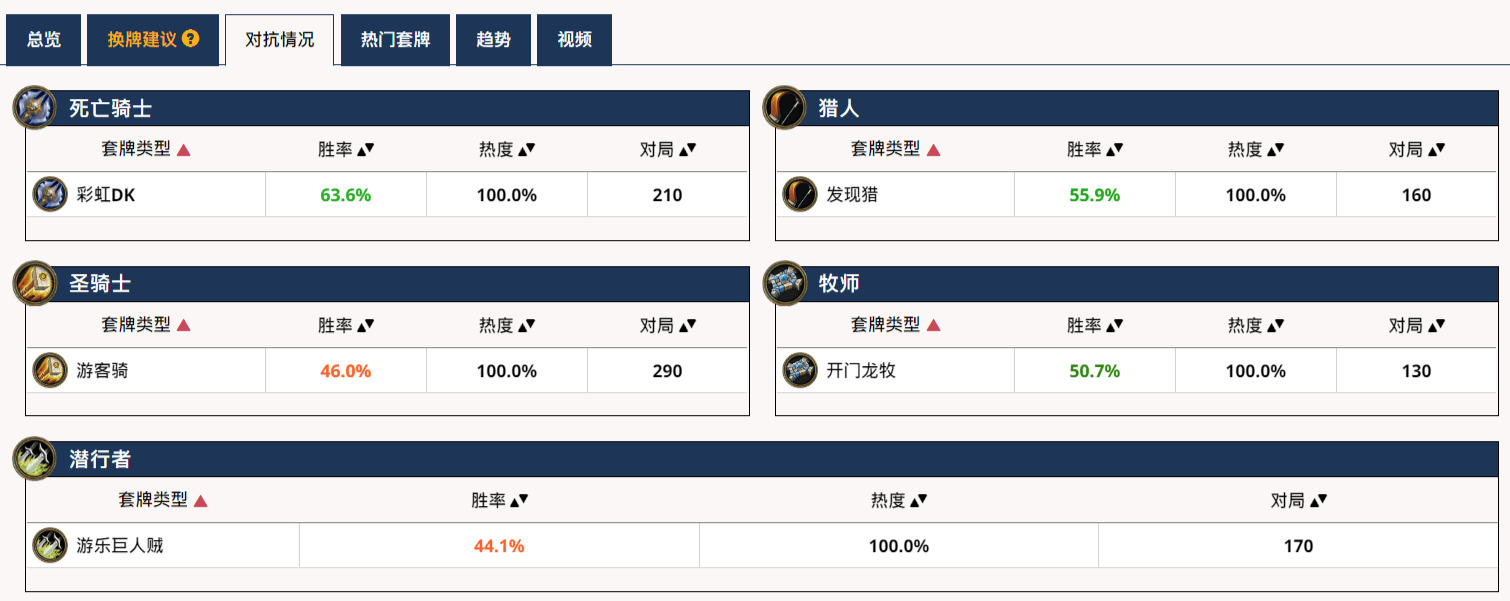The width and height of the screenshot is (1510, 601).
Task: Click the Rogue class icon in header
Action: click(x=35, y=459)
